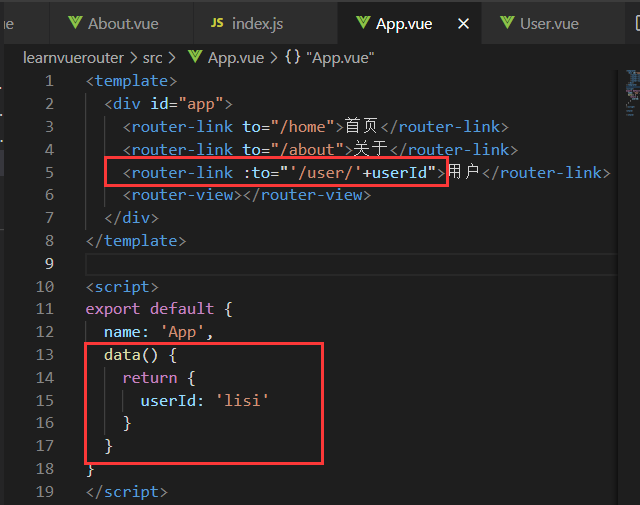640x505 pixels.
Task: Click the closing </template> tag
Action: [136, 241]
